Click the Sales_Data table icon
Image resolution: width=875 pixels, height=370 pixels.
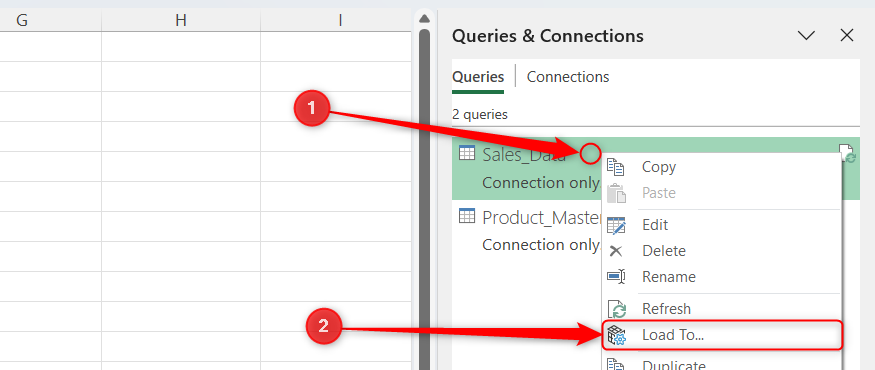(467, 153)
